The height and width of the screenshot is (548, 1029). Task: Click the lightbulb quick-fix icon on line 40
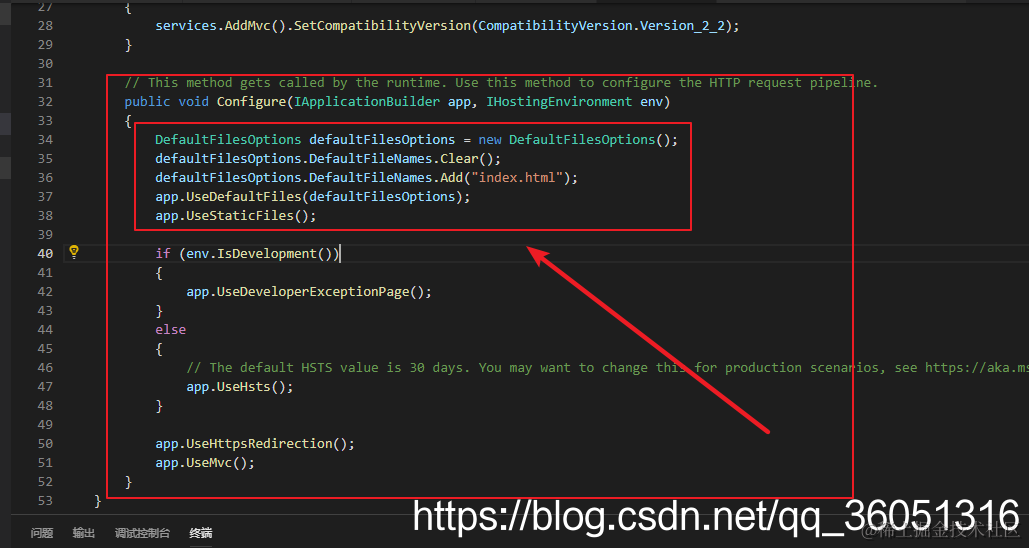(x=74, y=252)
